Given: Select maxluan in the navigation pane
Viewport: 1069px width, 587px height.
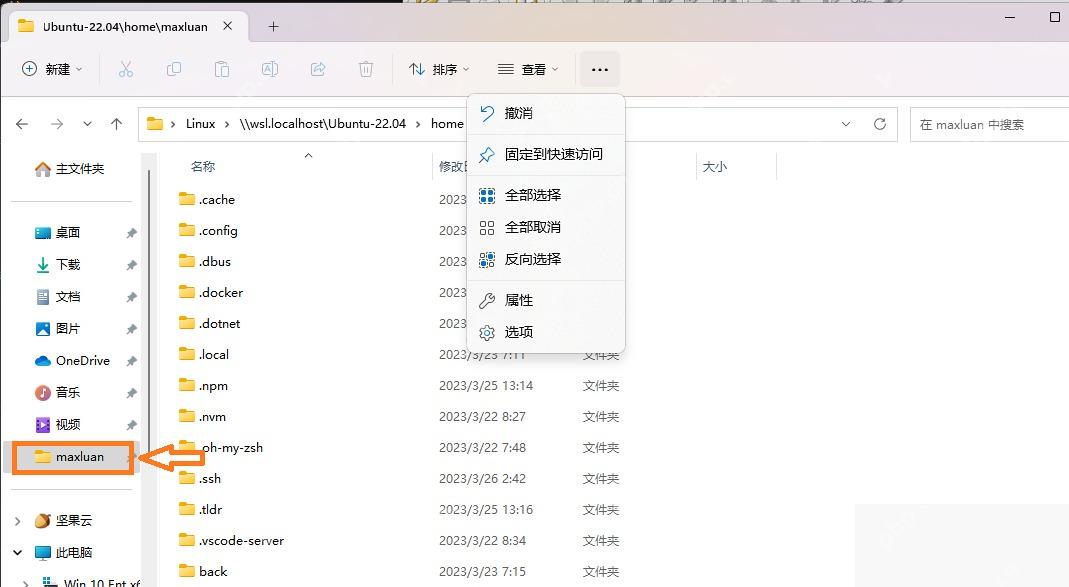Looking at the screenshot, I should coord(72,457).
